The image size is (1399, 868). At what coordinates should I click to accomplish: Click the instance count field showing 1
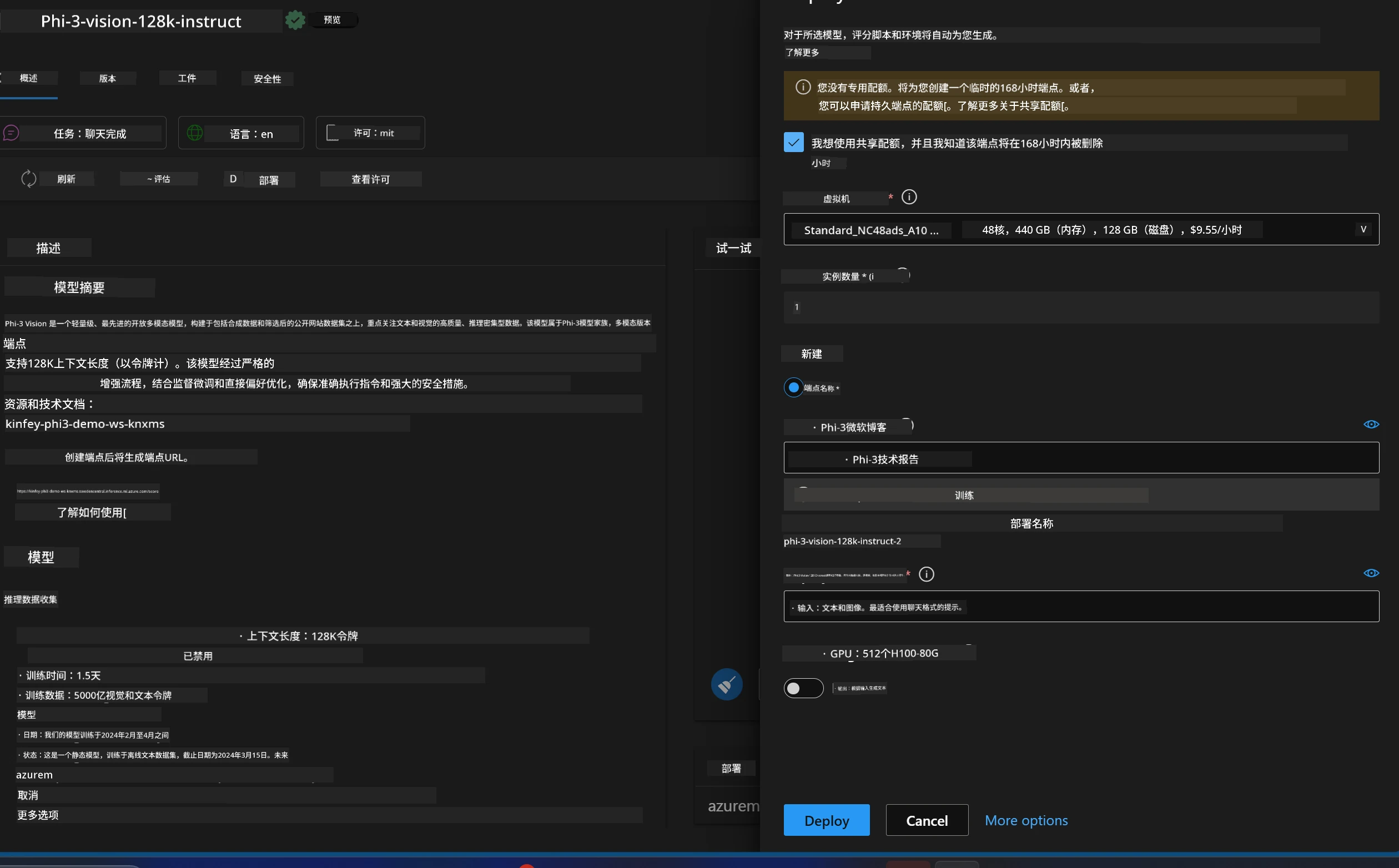[1081, 307]
